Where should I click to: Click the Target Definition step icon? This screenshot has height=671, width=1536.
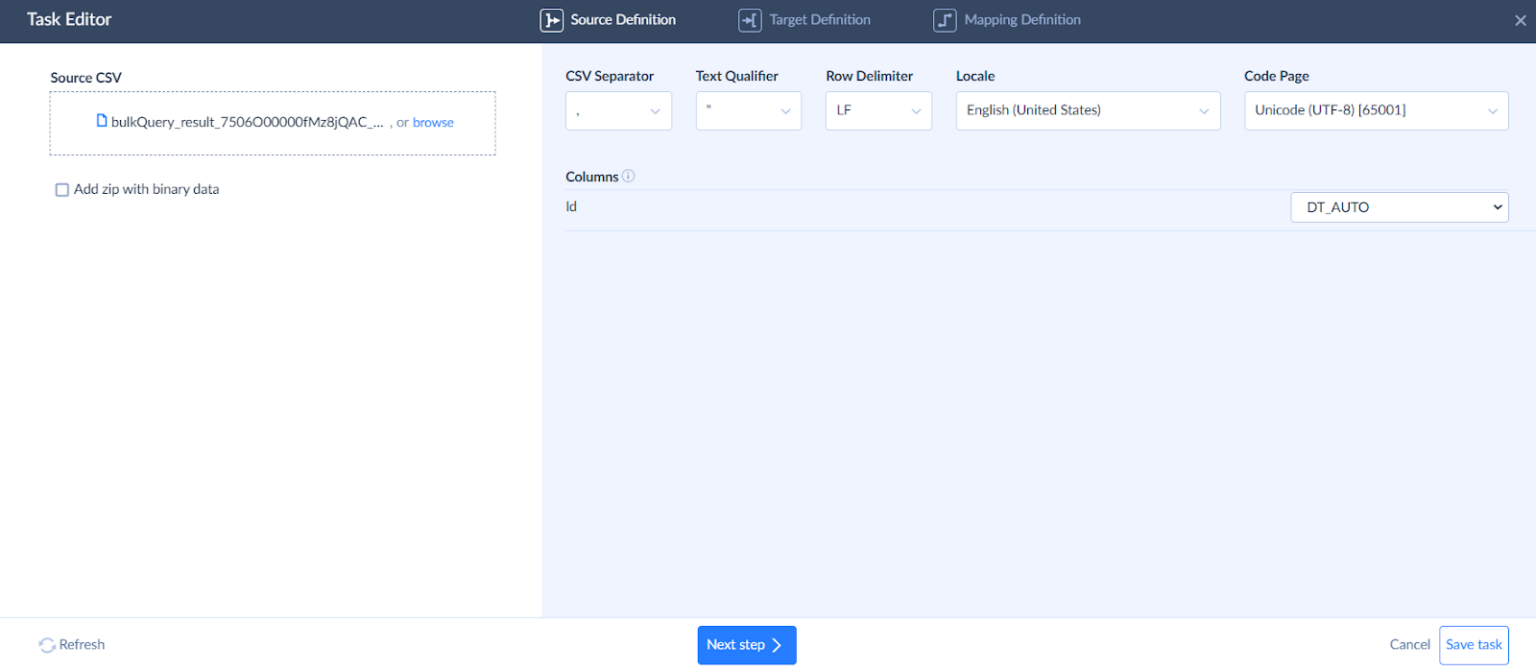[750, 20]
